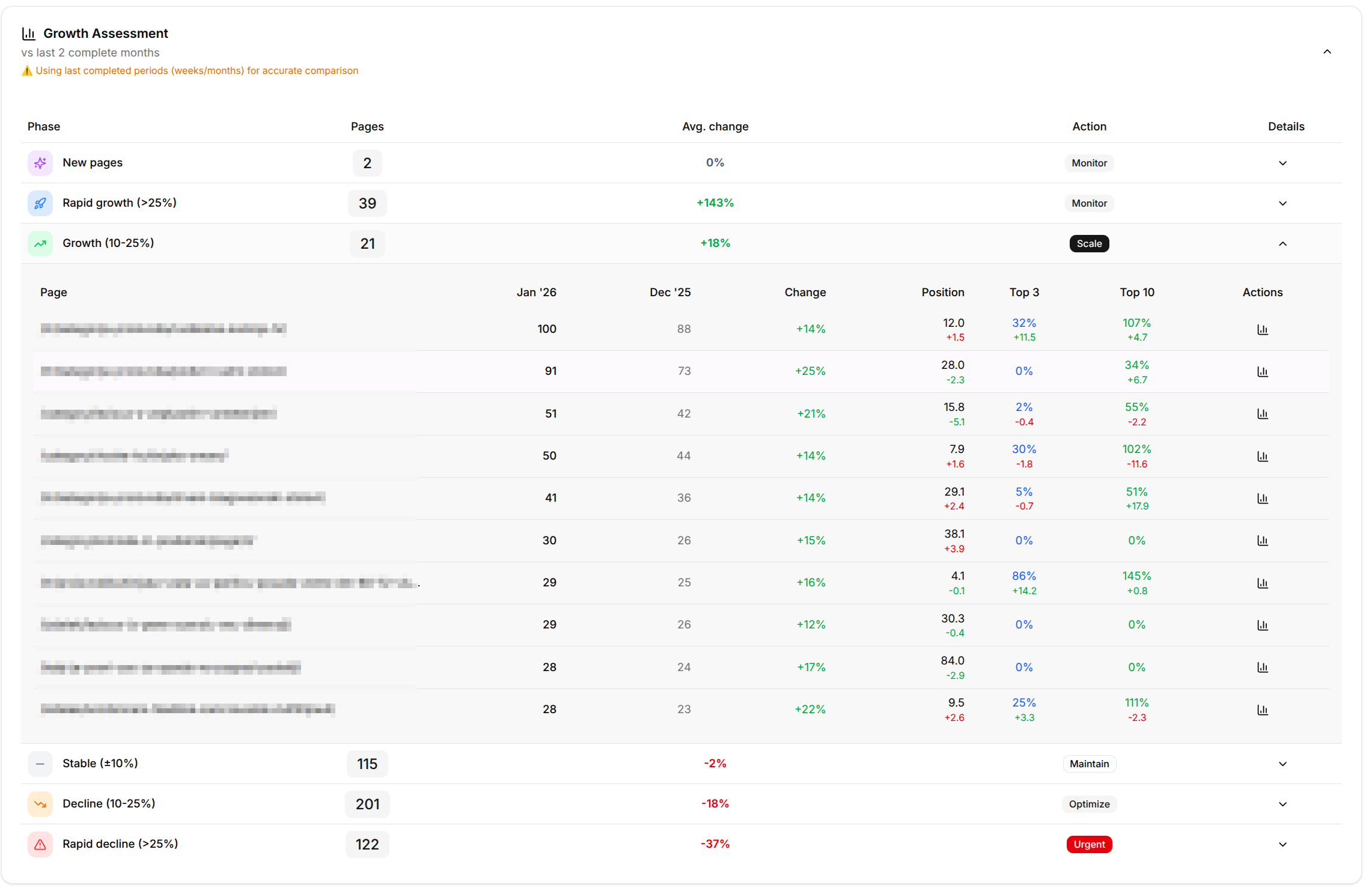This screenshot has width=1372, height=894.
Task: Expand the New pages phase row
Action: tap(1282, 163)
